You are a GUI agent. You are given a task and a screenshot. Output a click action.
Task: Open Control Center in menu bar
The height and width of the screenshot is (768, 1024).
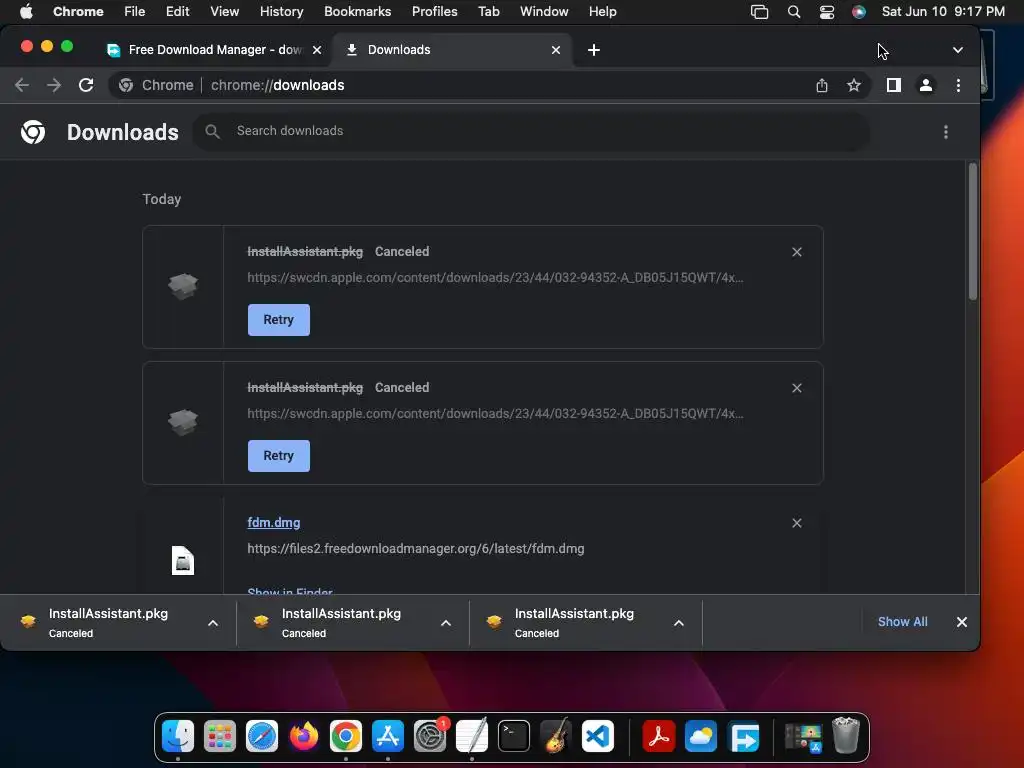pos(827,12)
